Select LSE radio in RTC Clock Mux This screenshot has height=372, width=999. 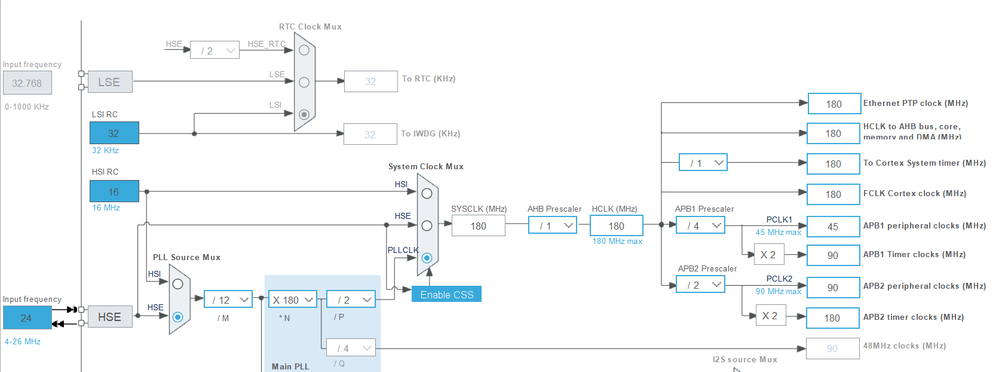[305, 82]
